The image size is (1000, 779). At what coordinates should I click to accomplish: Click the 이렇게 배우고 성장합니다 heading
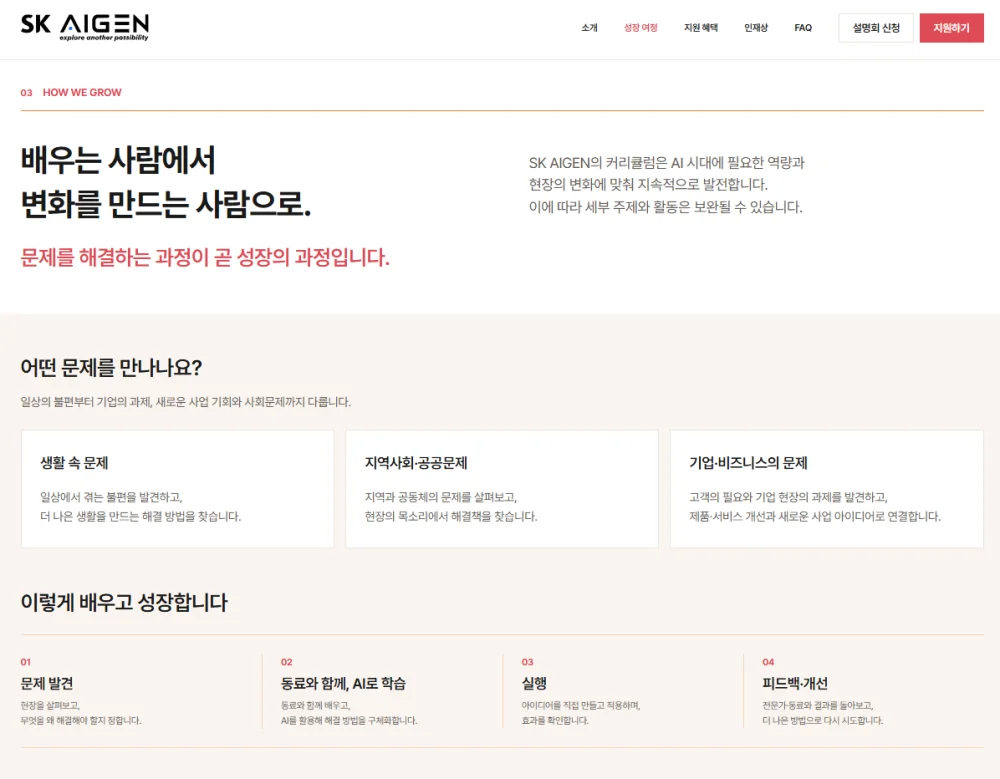124,602
